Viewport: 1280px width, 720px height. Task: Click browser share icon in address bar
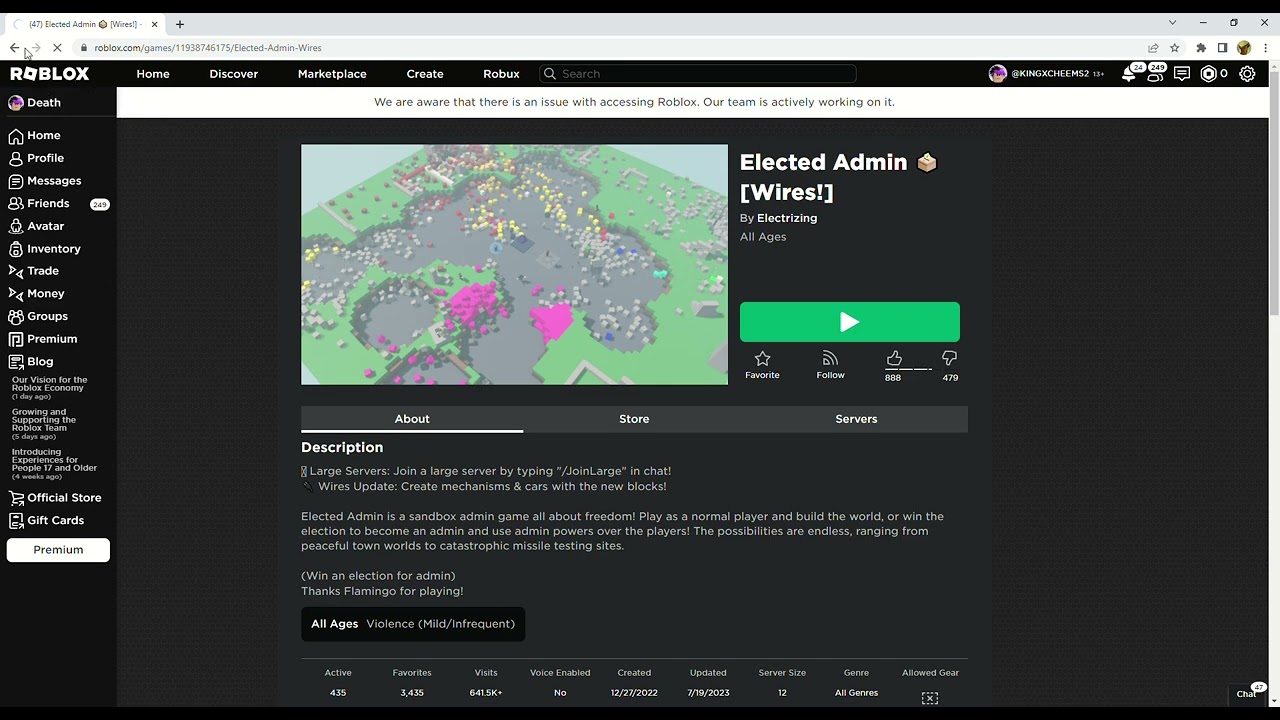tap(1153, 48)
